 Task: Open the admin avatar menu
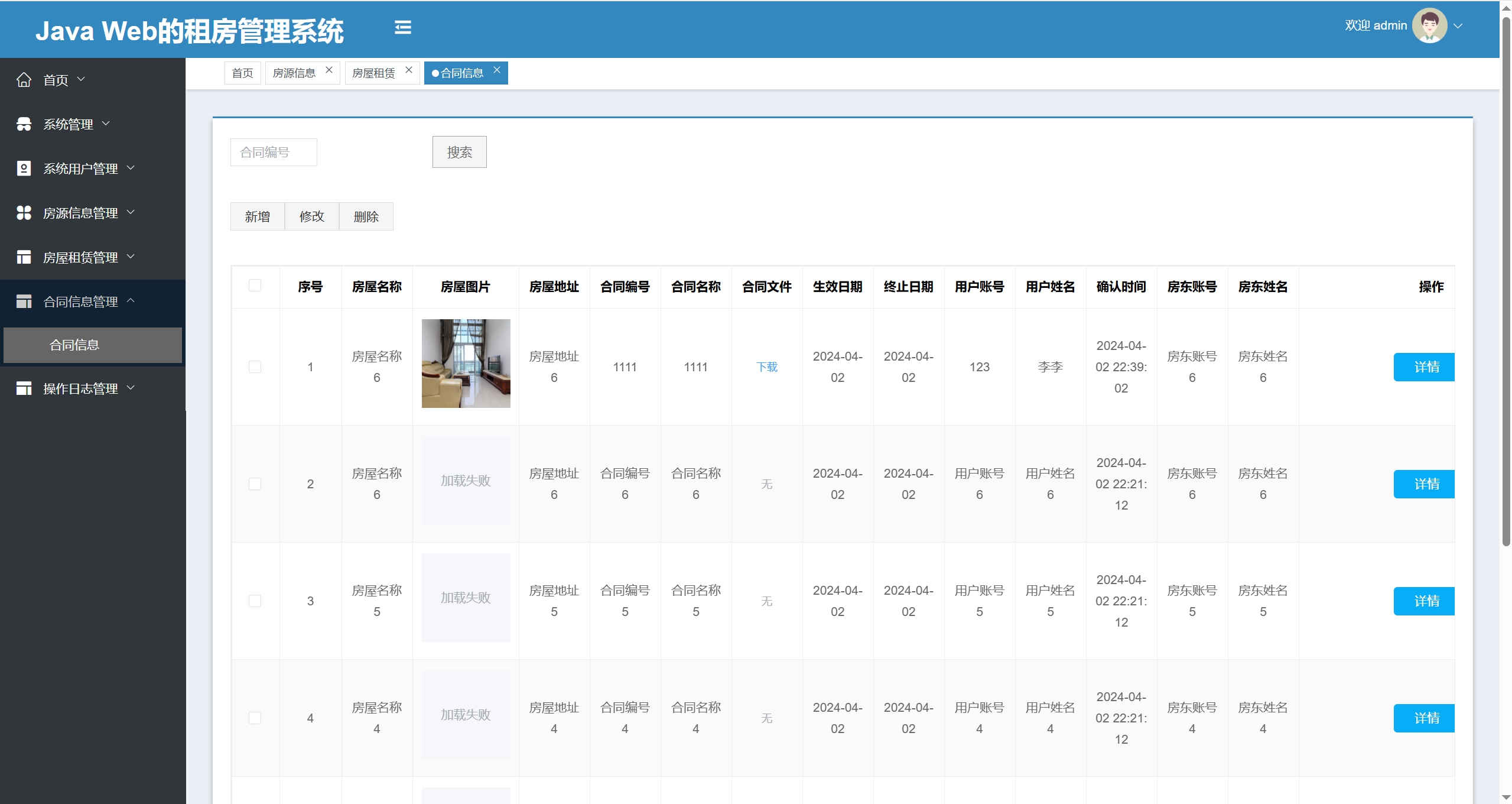coord(1429,25)
